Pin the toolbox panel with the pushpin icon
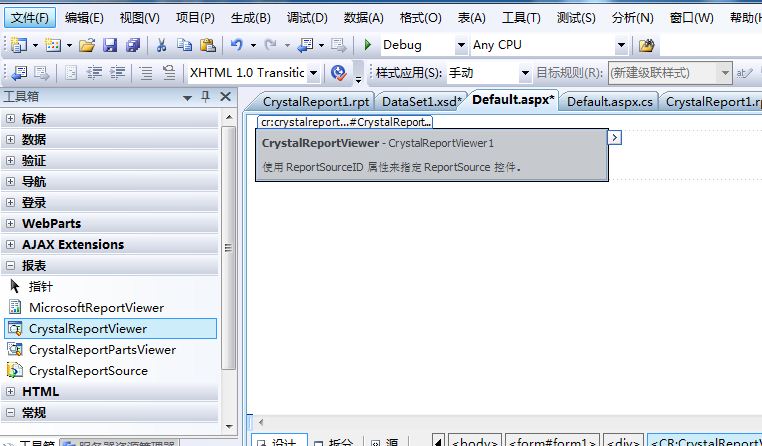The height and width of the screenshot is (446, 762). coord(205,96)
